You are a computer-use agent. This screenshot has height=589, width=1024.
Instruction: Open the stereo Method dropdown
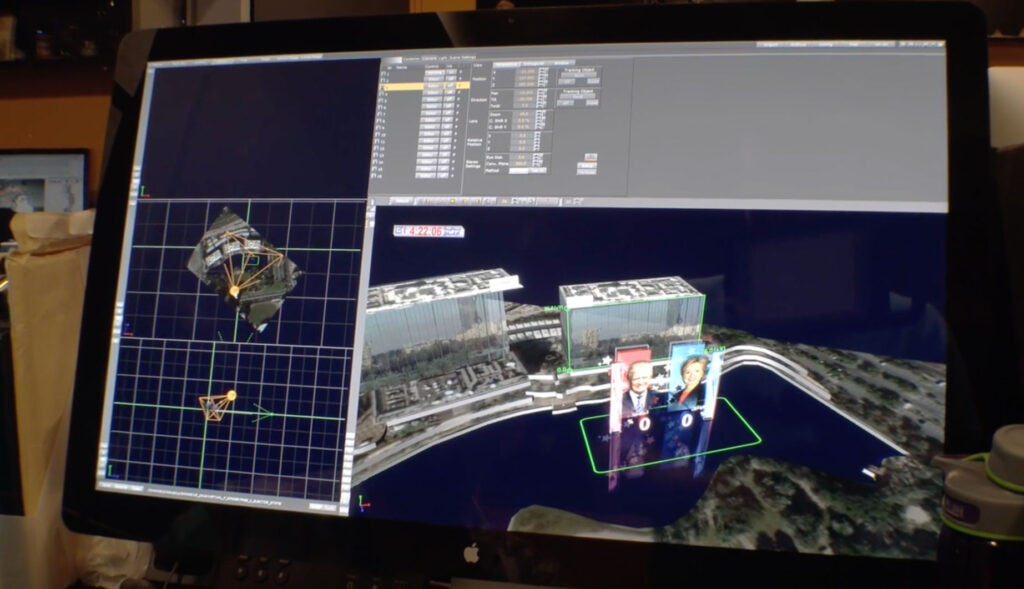[x=520, y=169]
